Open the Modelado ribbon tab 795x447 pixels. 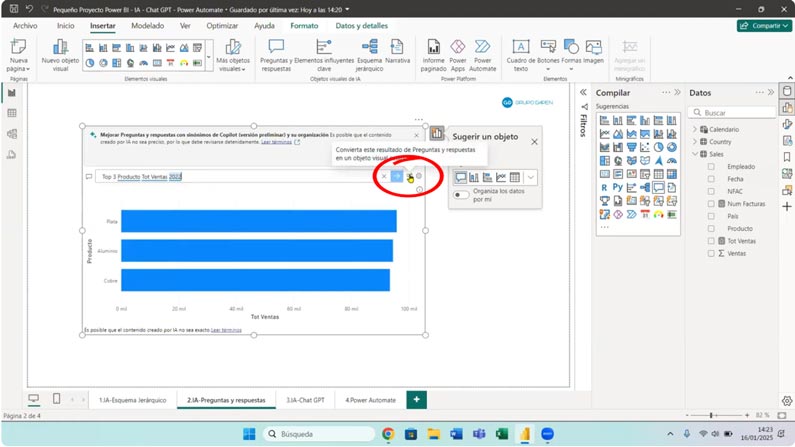pyautogui.click(x=148, y=25)
